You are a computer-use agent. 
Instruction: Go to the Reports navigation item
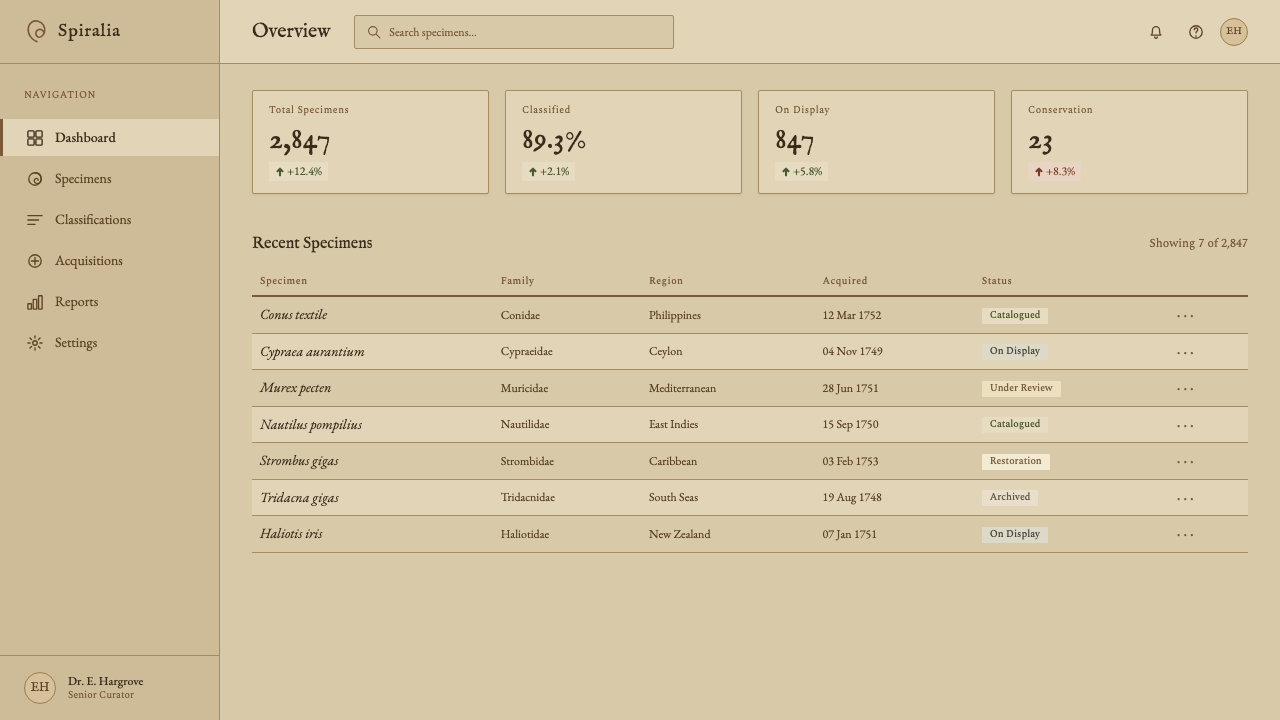(110, 302)
